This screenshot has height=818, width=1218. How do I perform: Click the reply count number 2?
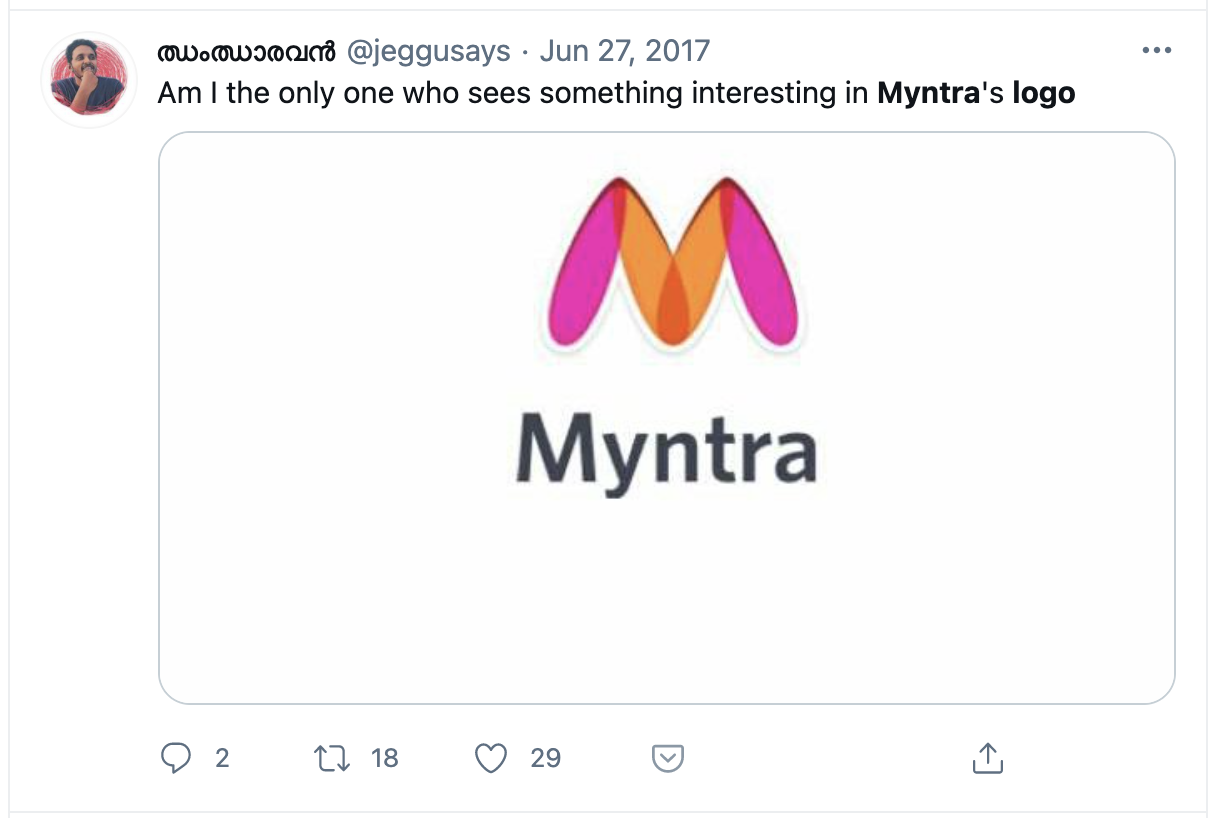tap(222, 759)
